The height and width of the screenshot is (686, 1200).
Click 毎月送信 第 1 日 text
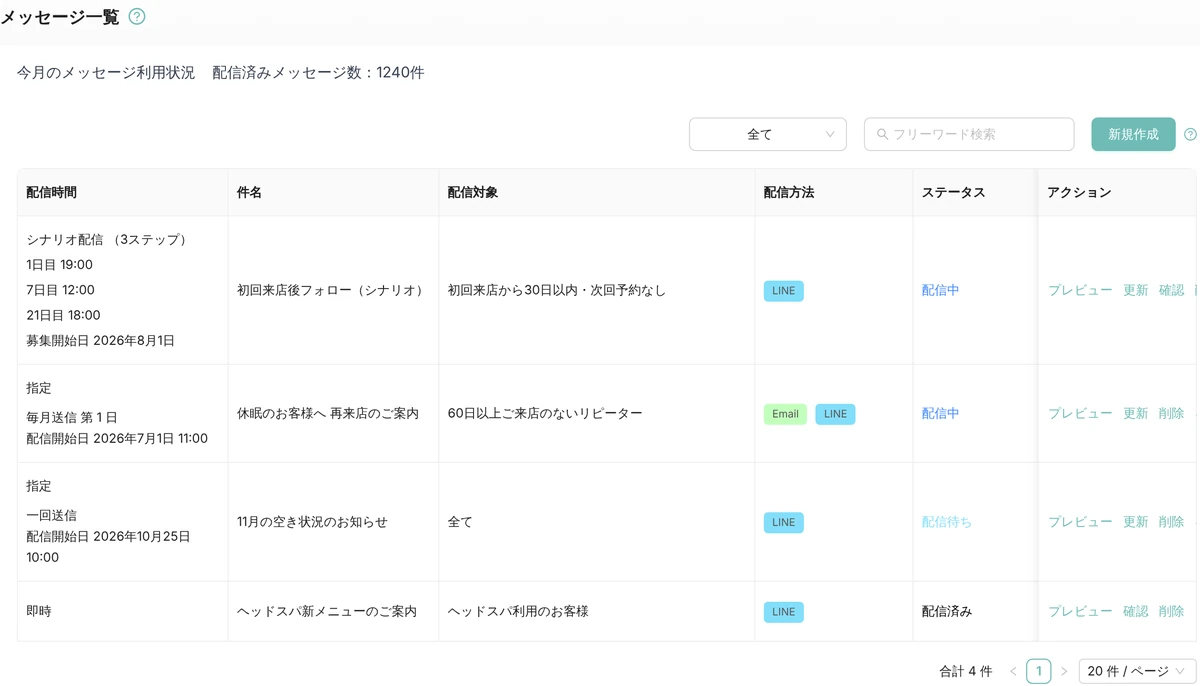tap(72, 417)
